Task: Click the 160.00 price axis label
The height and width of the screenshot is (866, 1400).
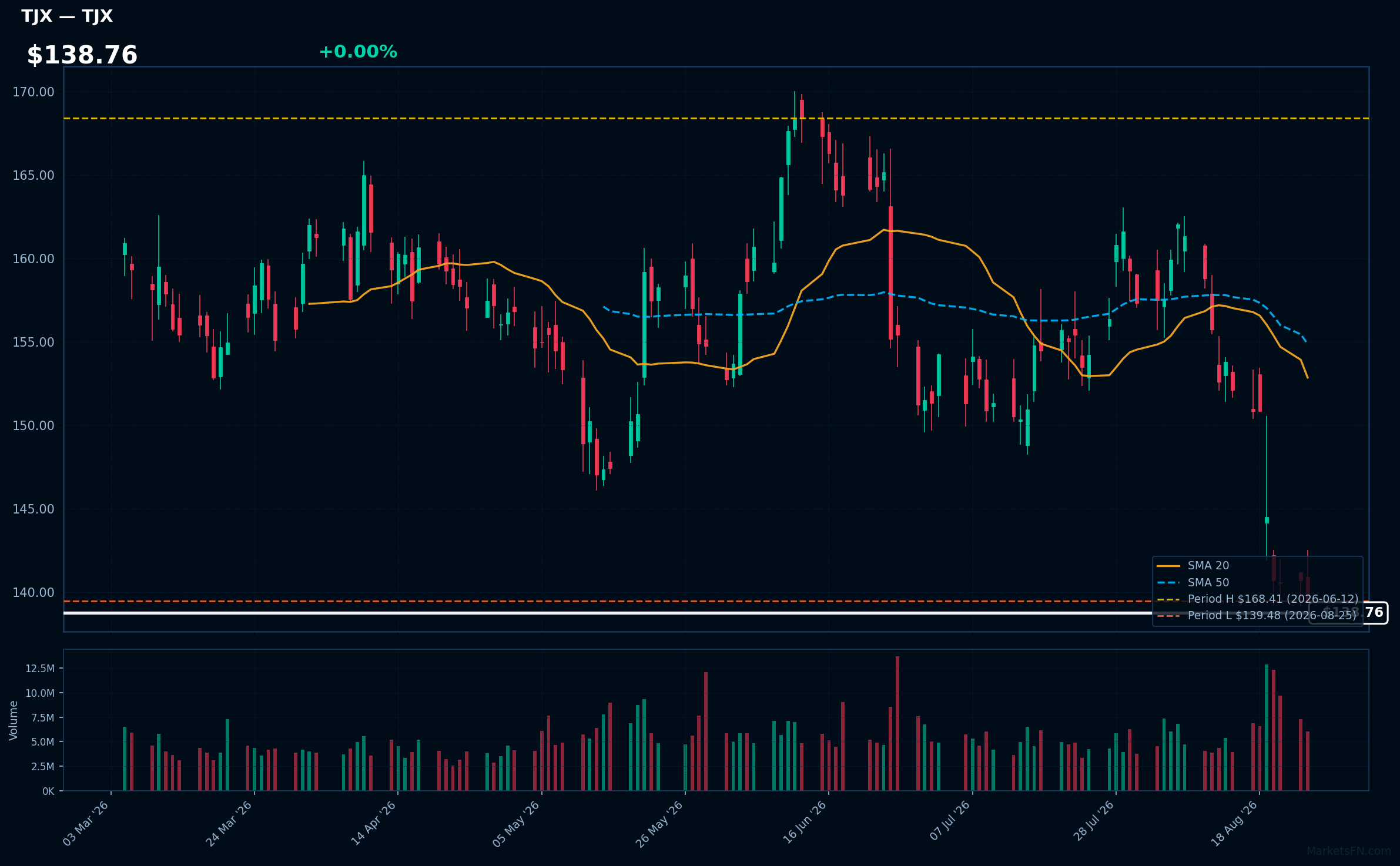Action: pyautogui.click(x=34, y=259)
